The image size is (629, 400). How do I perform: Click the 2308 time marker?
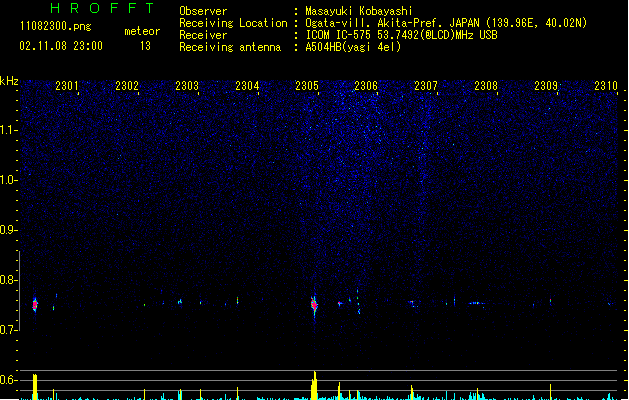click(x=486, y=86)
